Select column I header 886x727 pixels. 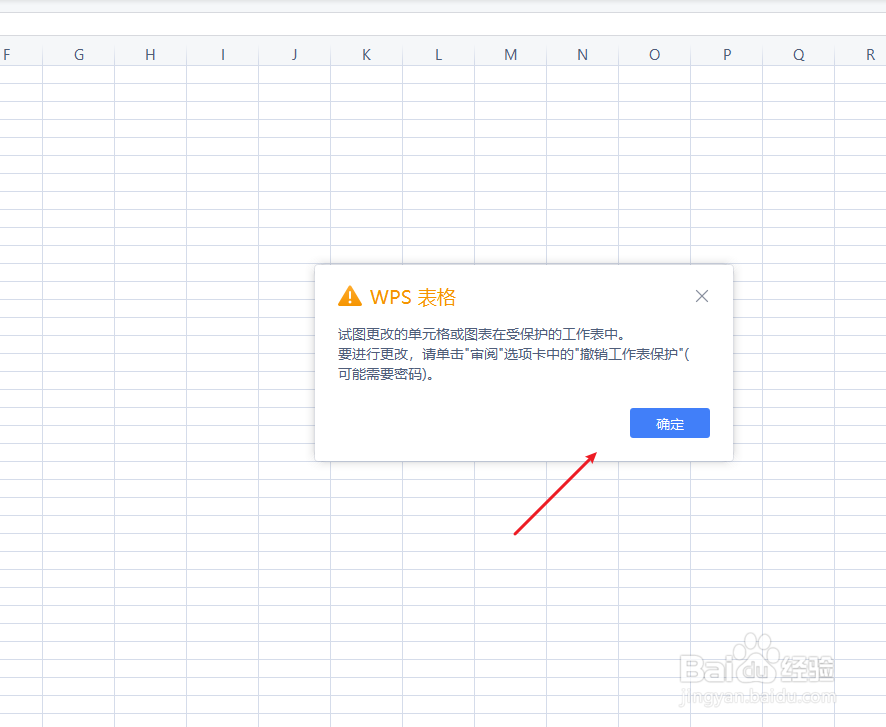click(x=223, y=55)
